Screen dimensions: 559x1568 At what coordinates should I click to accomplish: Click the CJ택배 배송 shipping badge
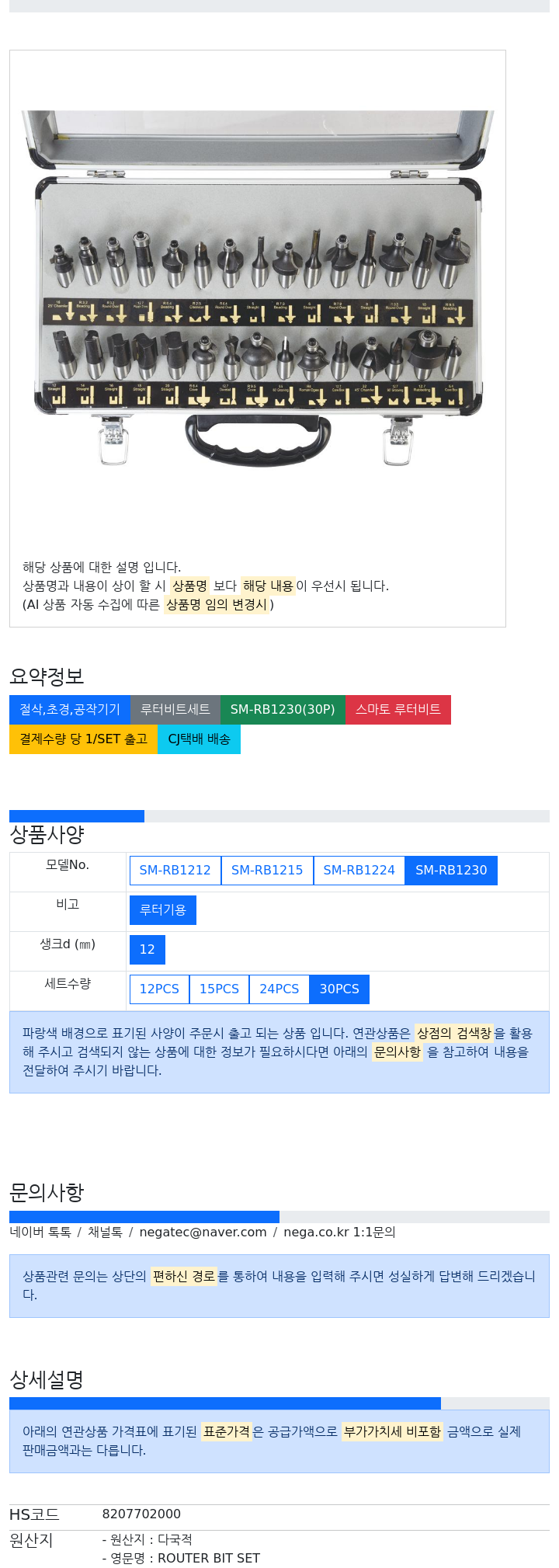pos(199,739)
